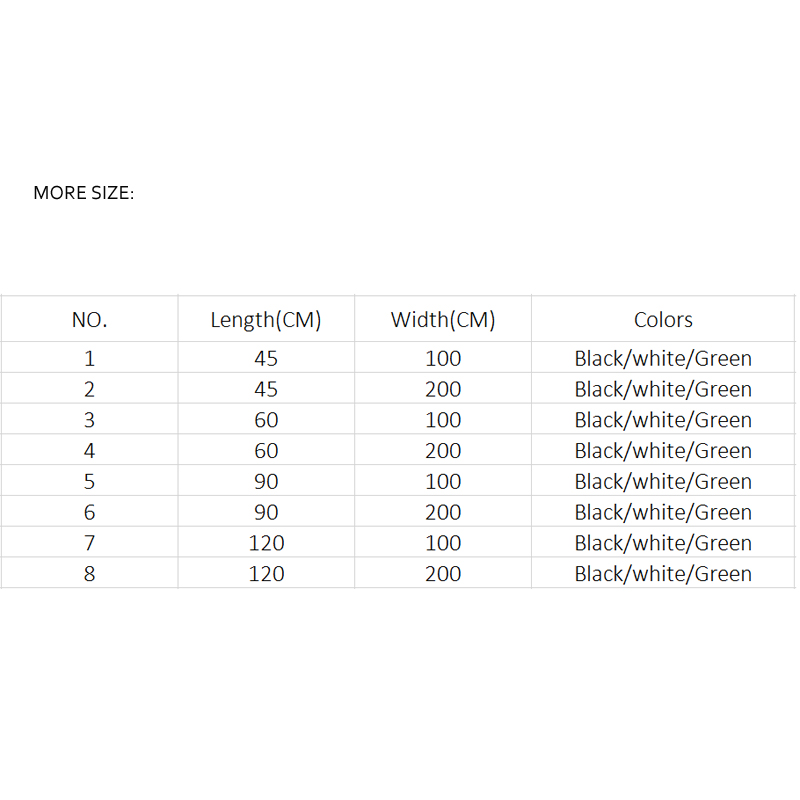800x800 pixels.
Task: Click the MORE SIZE heading text
Action: 84,193
